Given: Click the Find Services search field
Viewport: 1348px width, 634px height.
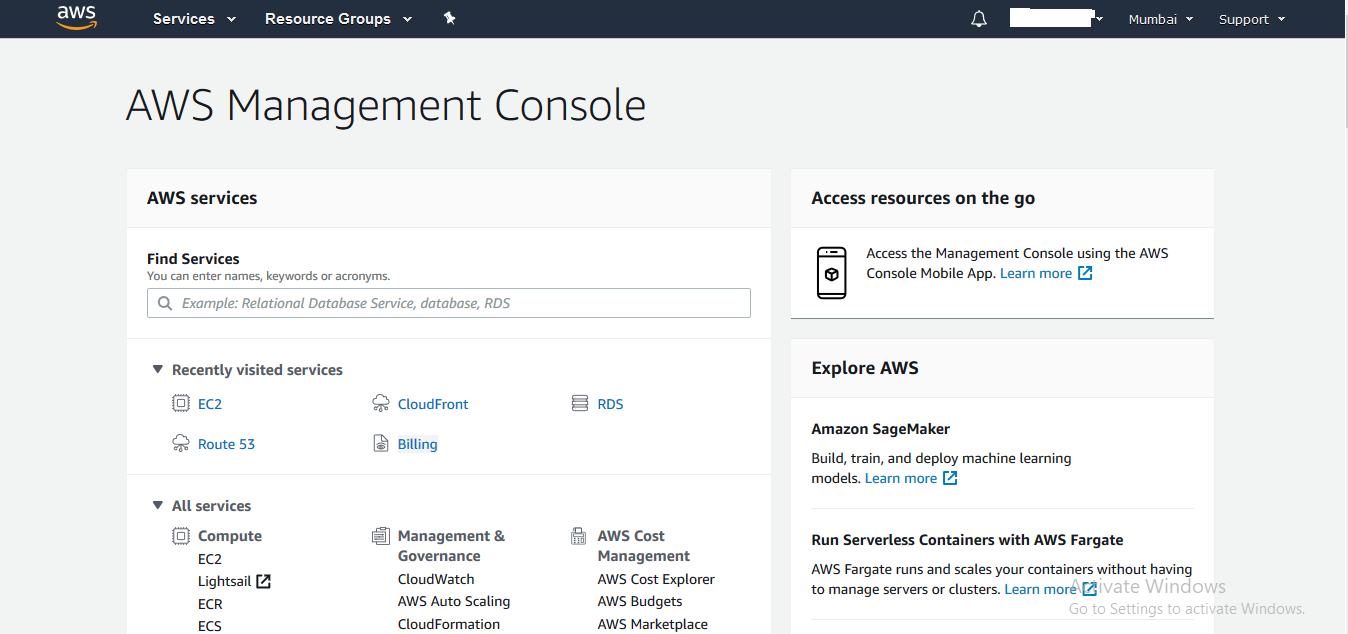Looking at the screenshot, I should (x=448, y=302).
